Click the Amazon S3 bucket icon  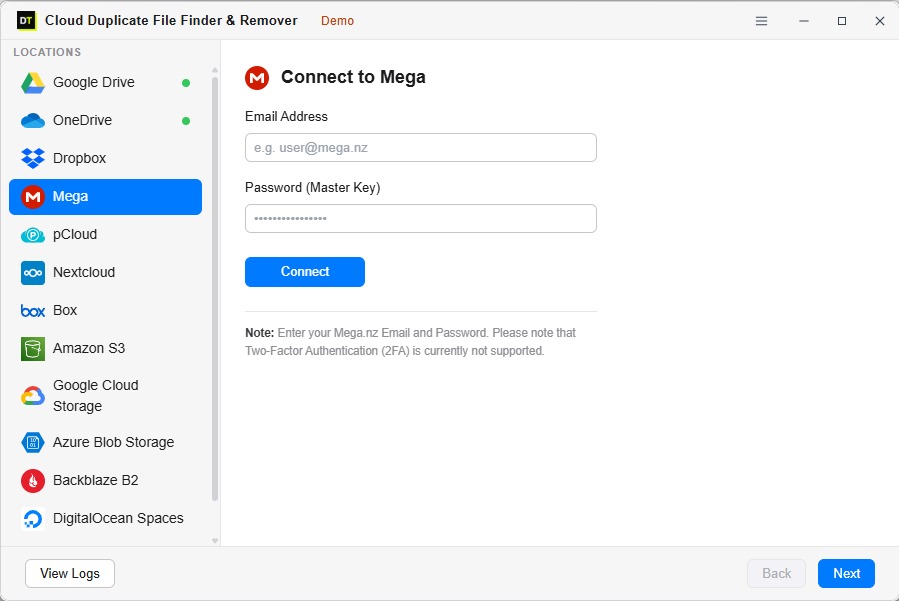33,349
